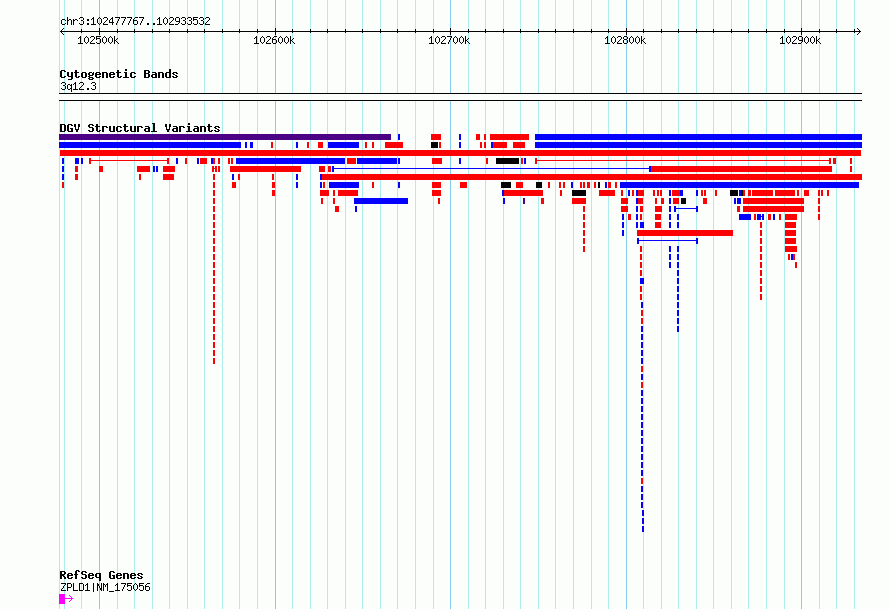Click the 3q12.3 band label
The height and width of the screenshot is (609, 890).
pos(78,86)
